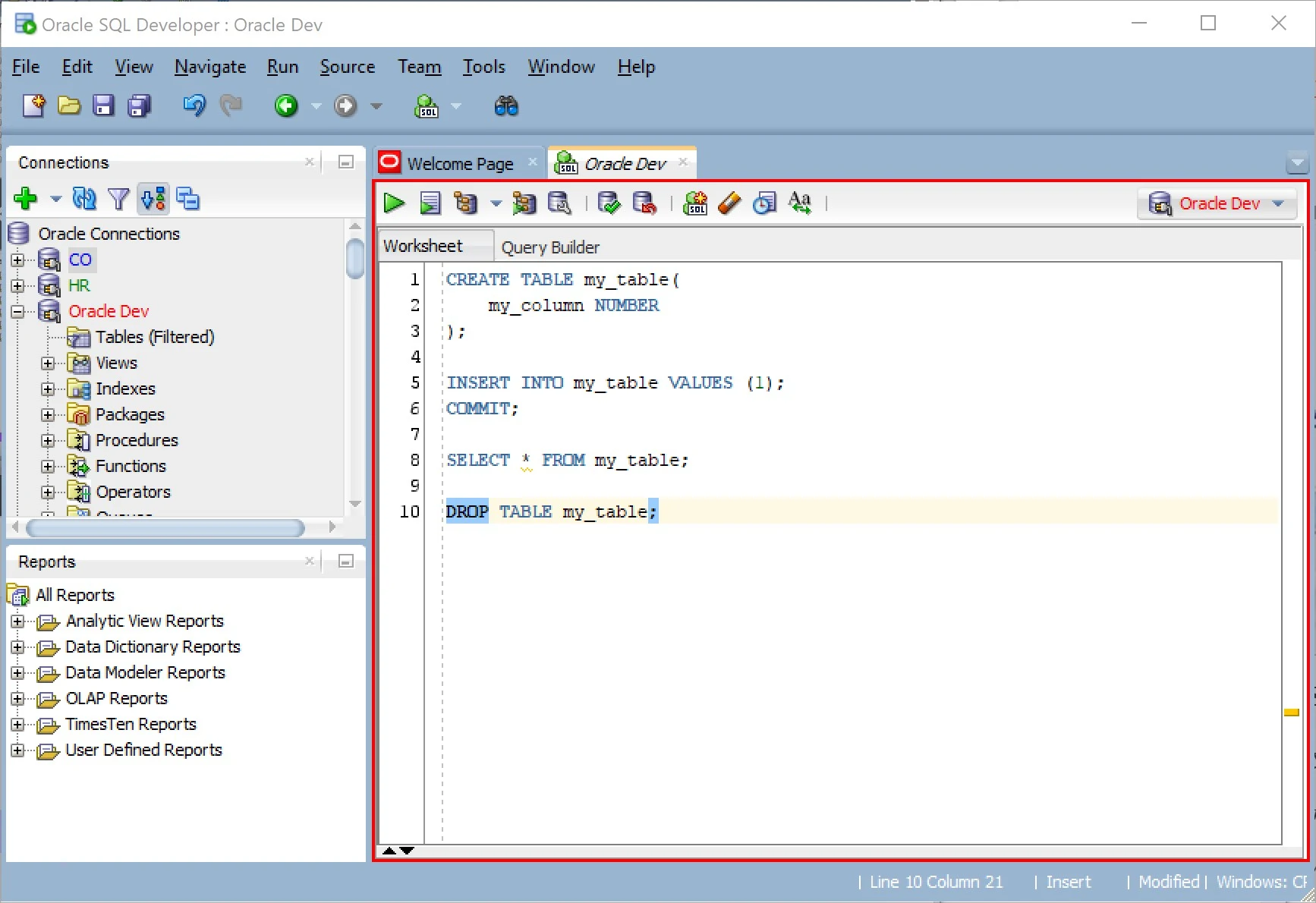Image resolution: width=1316 pixels, height=903 pixels.
Task: Open an Unshared SQL Worksheet
Action: 695,203
